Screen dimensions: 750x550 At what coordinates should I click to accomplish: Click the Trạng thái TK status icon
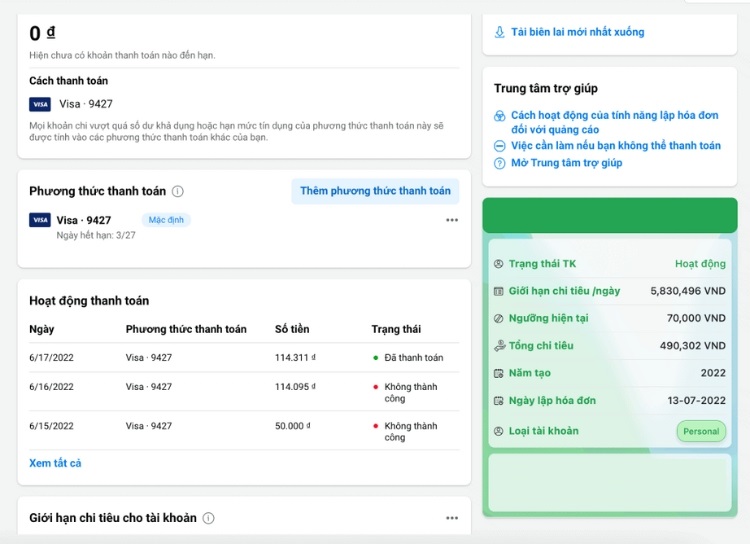pyautogui.click(x=499, y=264)
